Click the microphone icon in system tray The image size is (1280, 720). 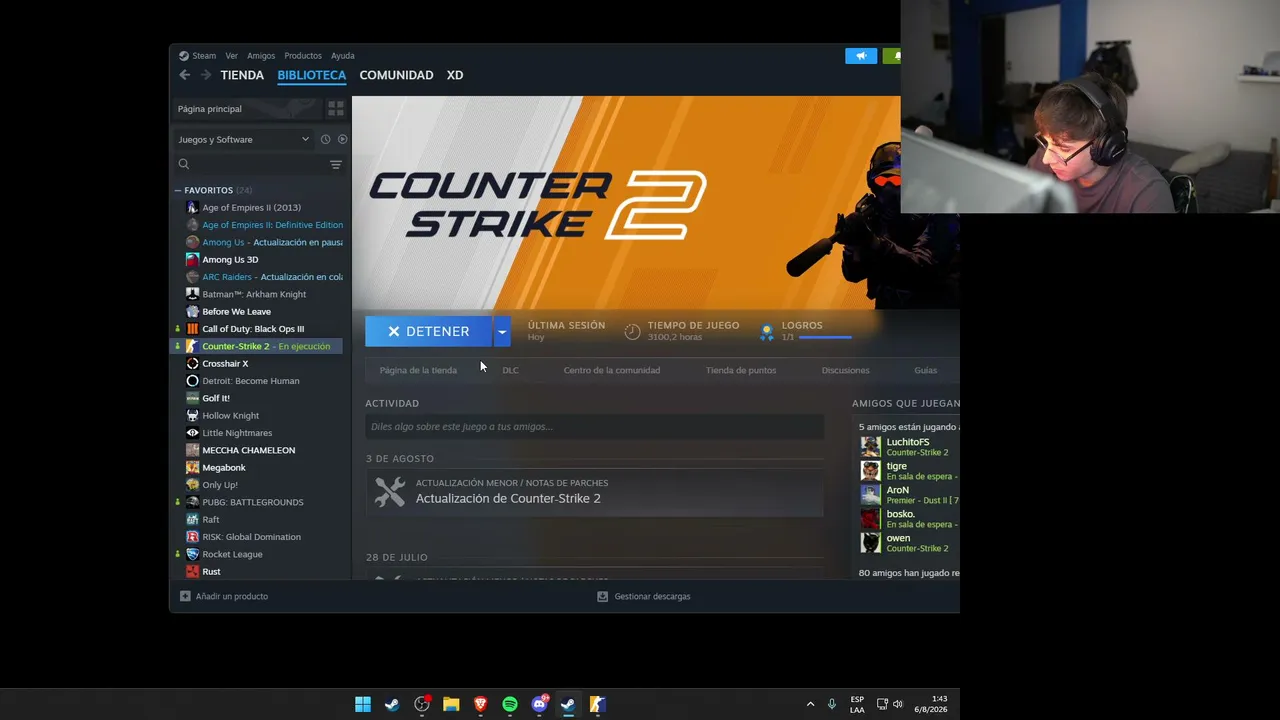click(831, 704)
